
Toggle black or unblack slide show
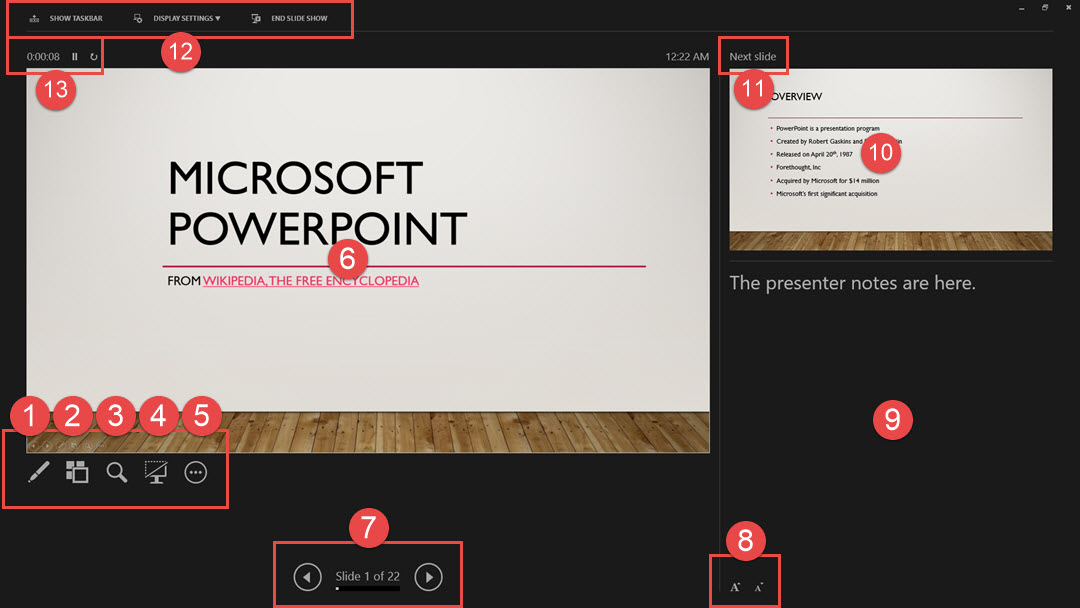click(156, 473)
